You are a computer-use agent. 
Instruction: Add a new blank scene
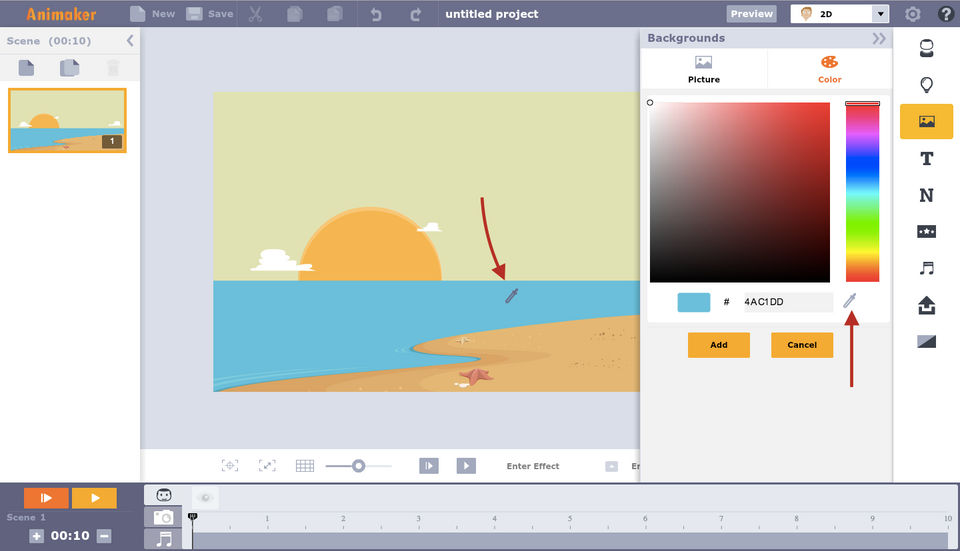[x=26, y=67]
